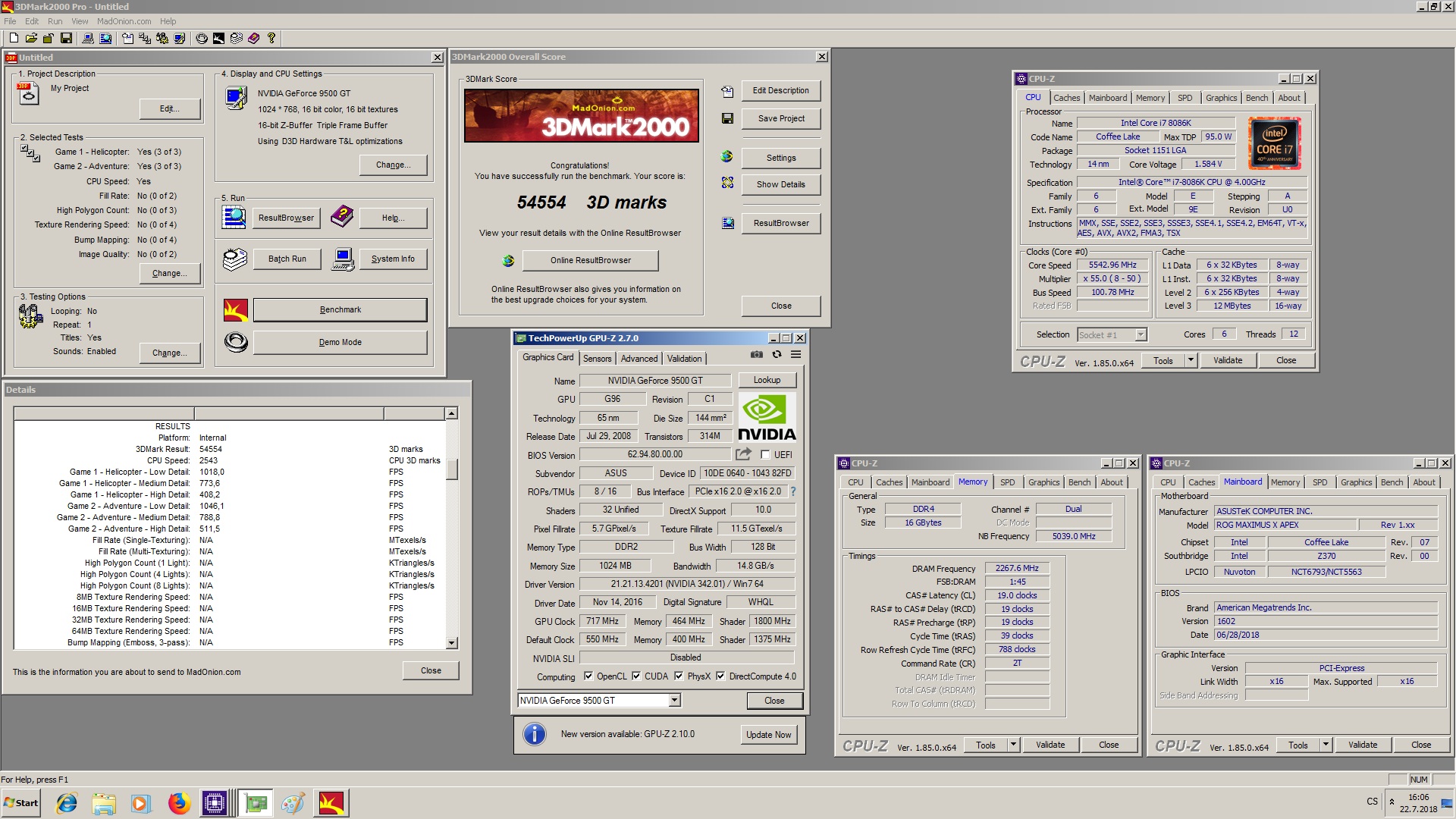
Task: Click the ResultBrowser magnifier toolbar icon
Action: 105,38
